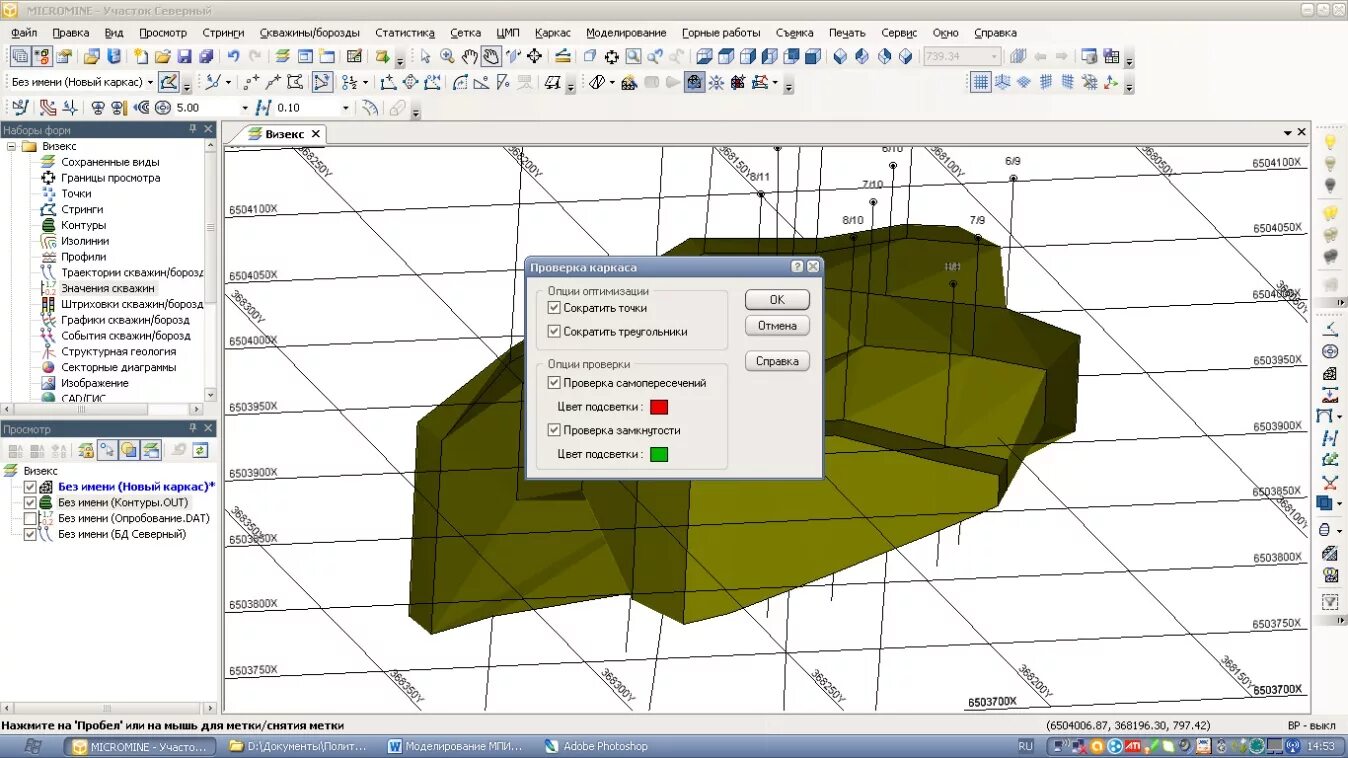Close the Визекс tab with X
The height and width of the screenshot is (758, 1348).
tap(315, 134)
